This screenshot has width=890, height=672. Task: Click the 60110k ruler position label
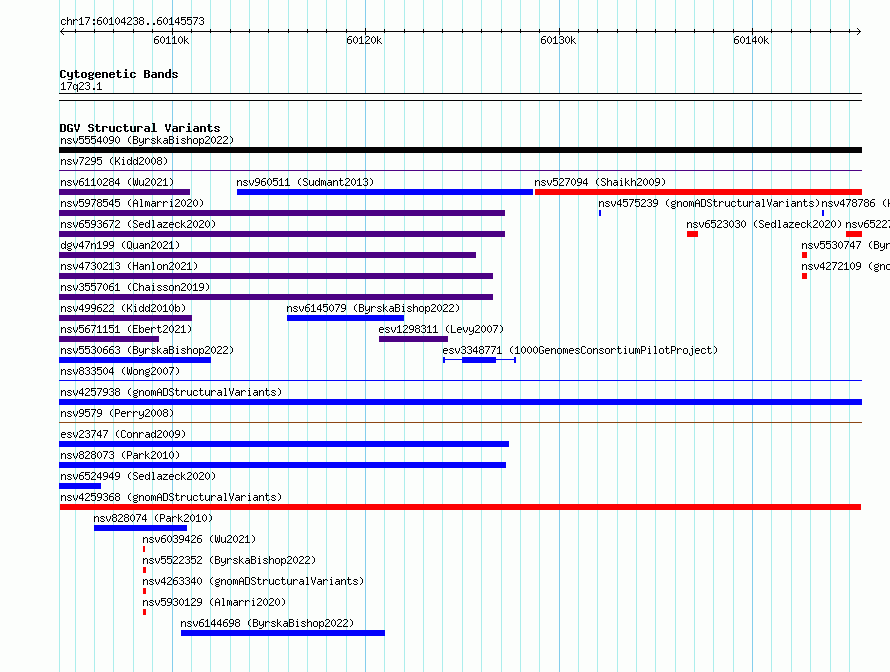(171, 40)
